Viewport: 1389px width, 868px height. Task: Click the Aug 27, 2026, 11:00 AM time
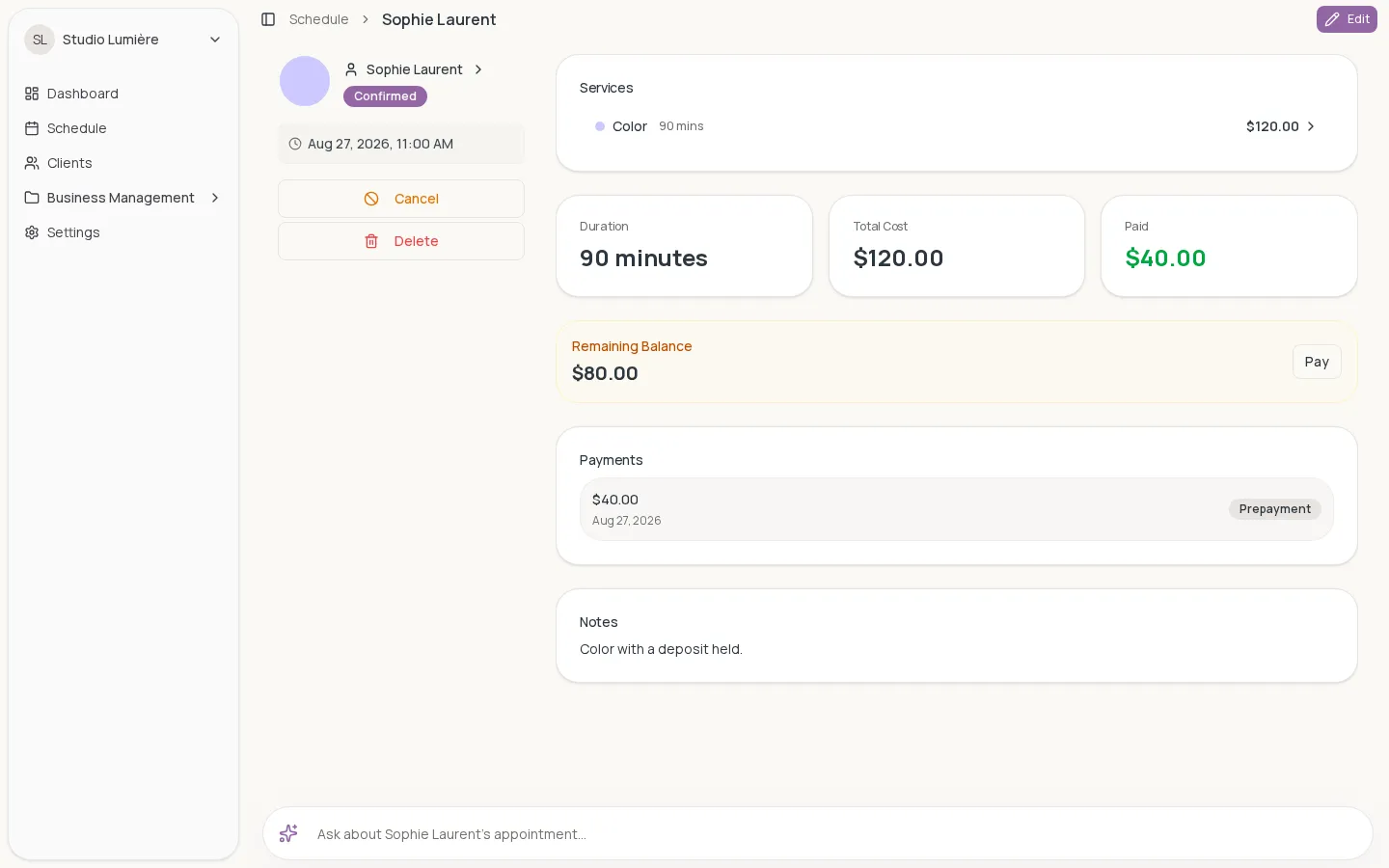pyautogui.click(x=380, y=144)
